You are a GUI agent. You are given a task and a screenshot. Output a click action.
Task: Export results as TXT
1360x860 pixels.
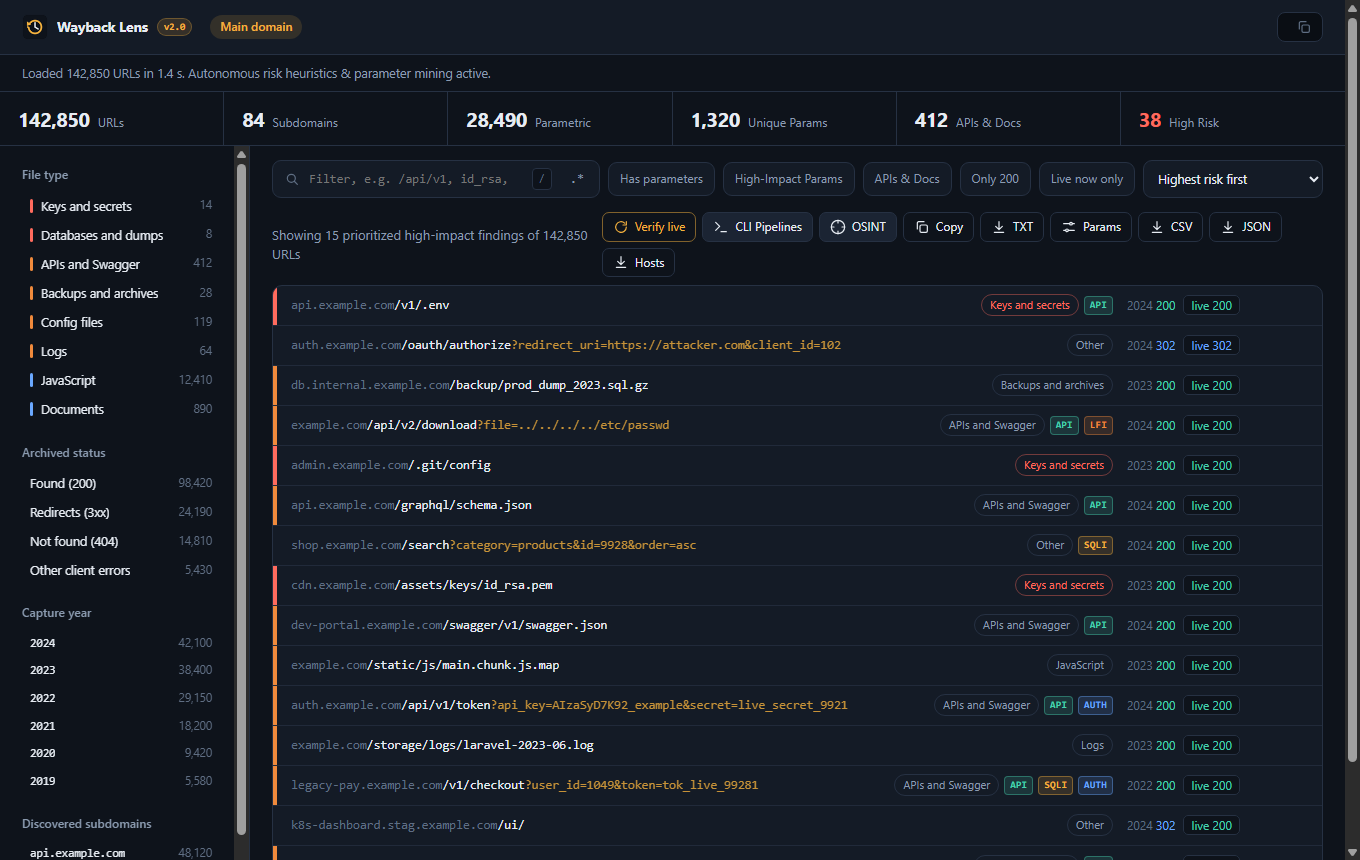(1012, 227)
